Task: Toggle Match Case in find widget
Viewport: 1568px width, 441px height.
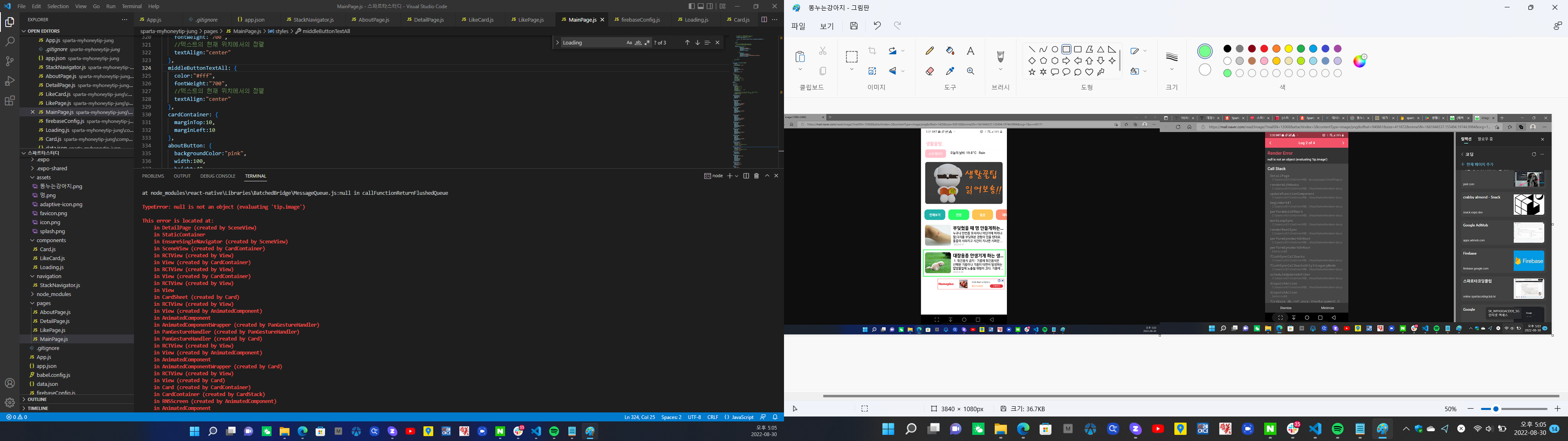Action: [629, 42]
